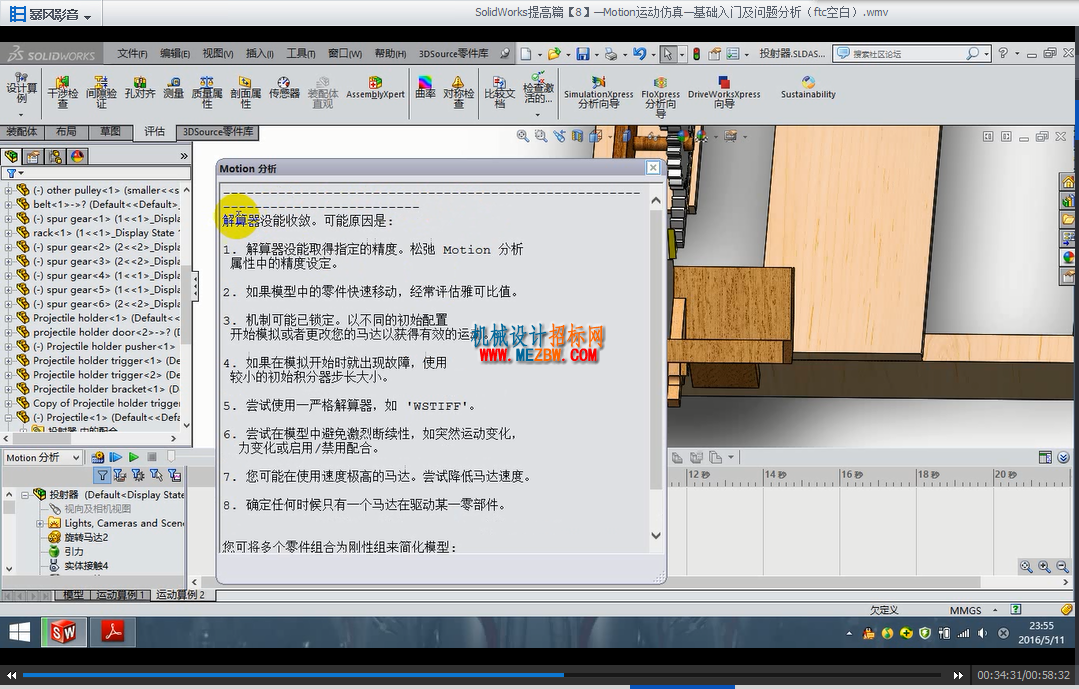
Task: Start SimulationXpress analysis wizard
Action: pyautogui.click(x=599, y=92)
